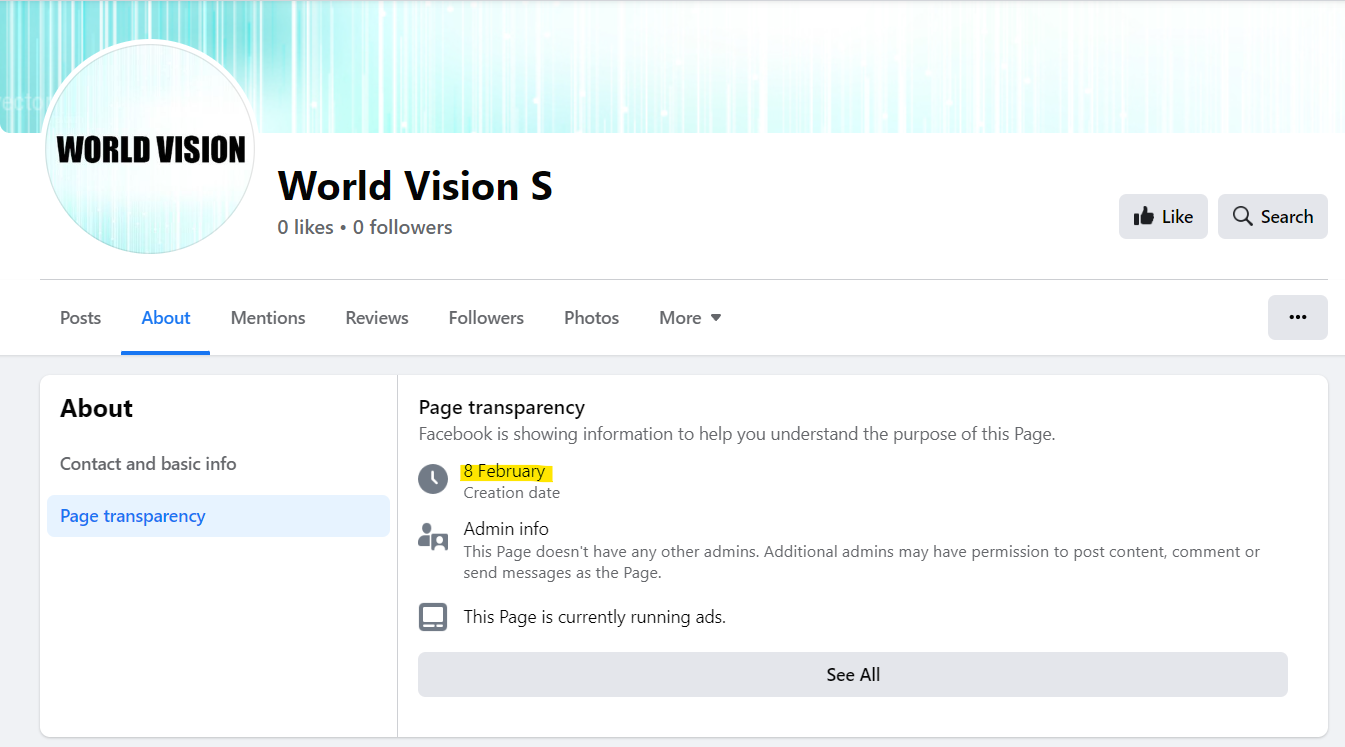The image size is (1345, 747).
Task: Click the ads monitor icon
Action: [433, 617]
